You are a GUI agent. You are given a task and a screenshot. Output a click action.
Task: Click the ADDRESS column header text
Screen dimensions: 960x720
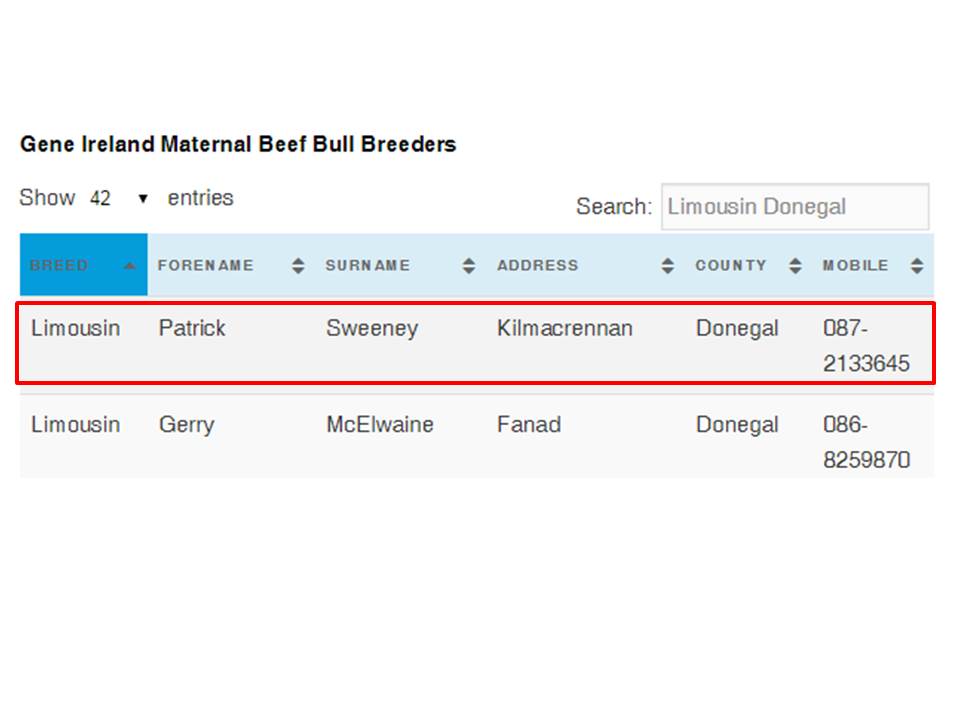[538, 265]
